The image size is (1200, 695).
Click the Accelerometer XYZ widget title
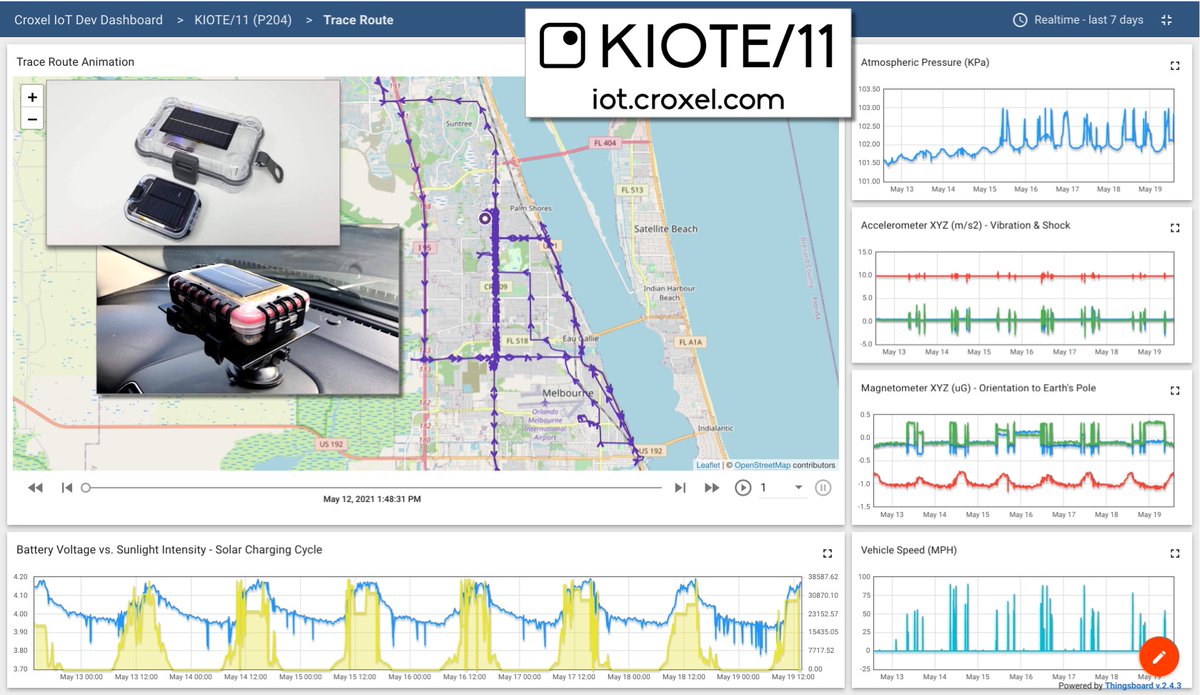pos(966,225)
